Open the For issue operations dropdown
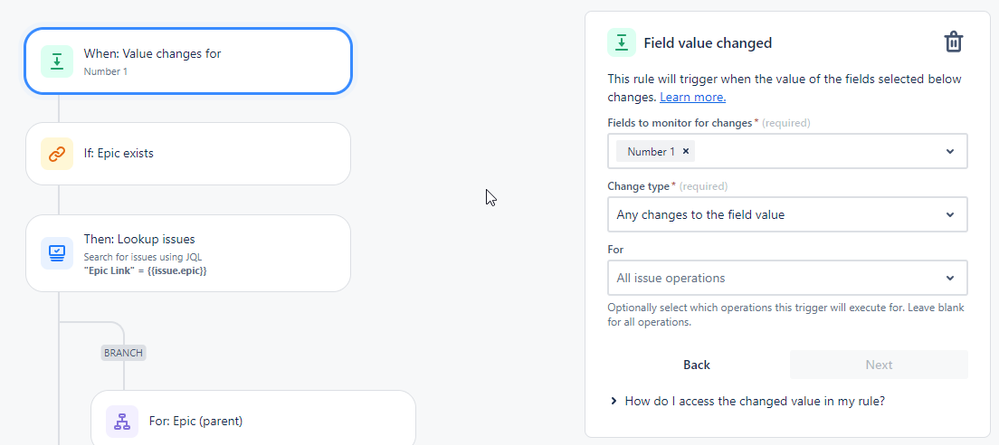The image size is (999, 445). tap(787, 278)
